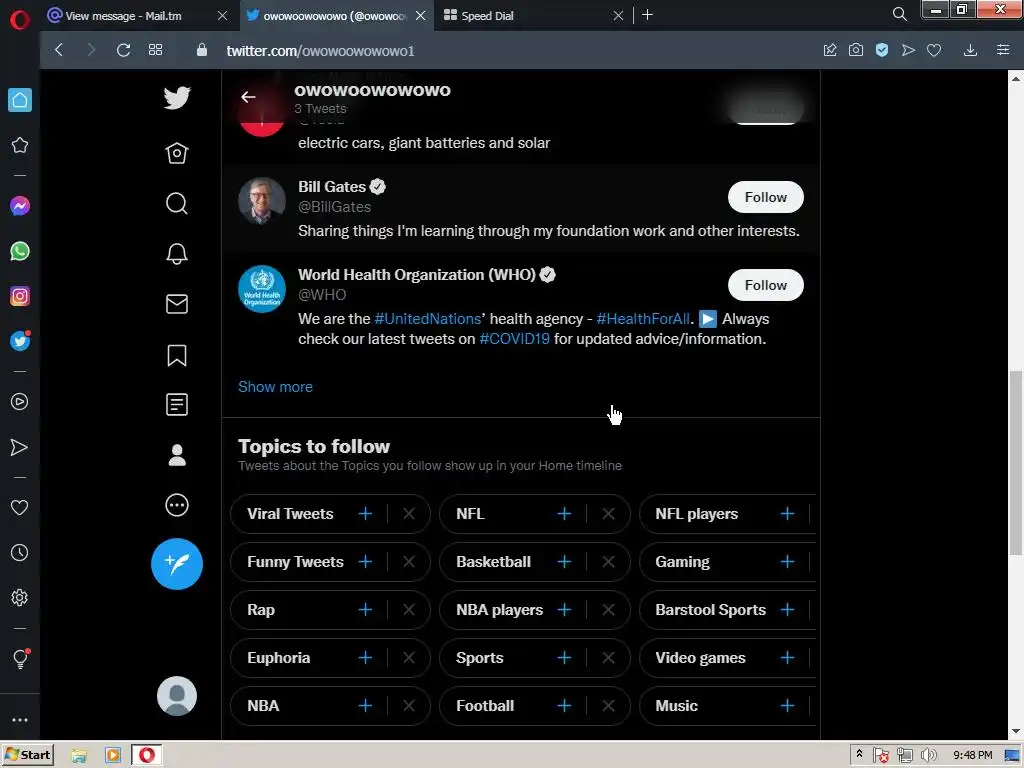This screenshot has width=1024, height=768.
Task: Open Twitter Notifications bell icon
Action: 177,253
